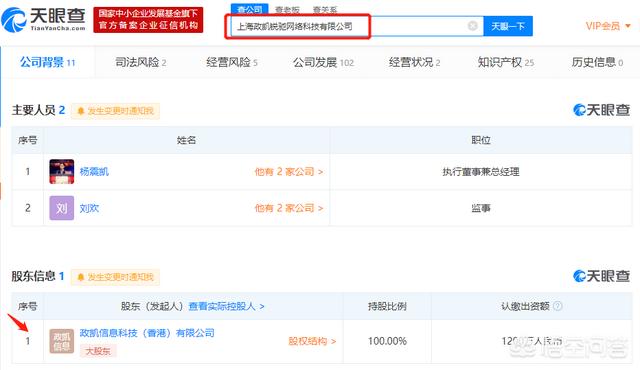Open 查看实际控股人 link

pyautogui.click(x=227, y=306)
